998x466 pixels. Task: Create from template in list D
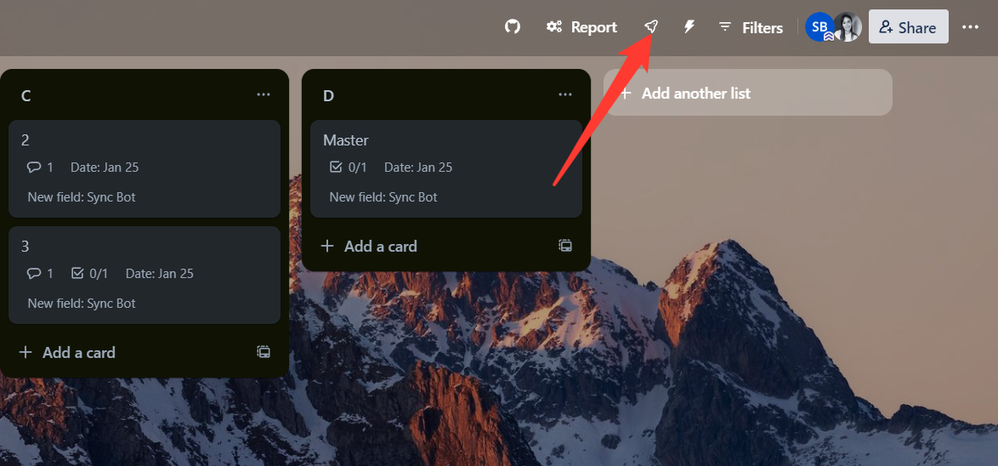coord(565,245)
